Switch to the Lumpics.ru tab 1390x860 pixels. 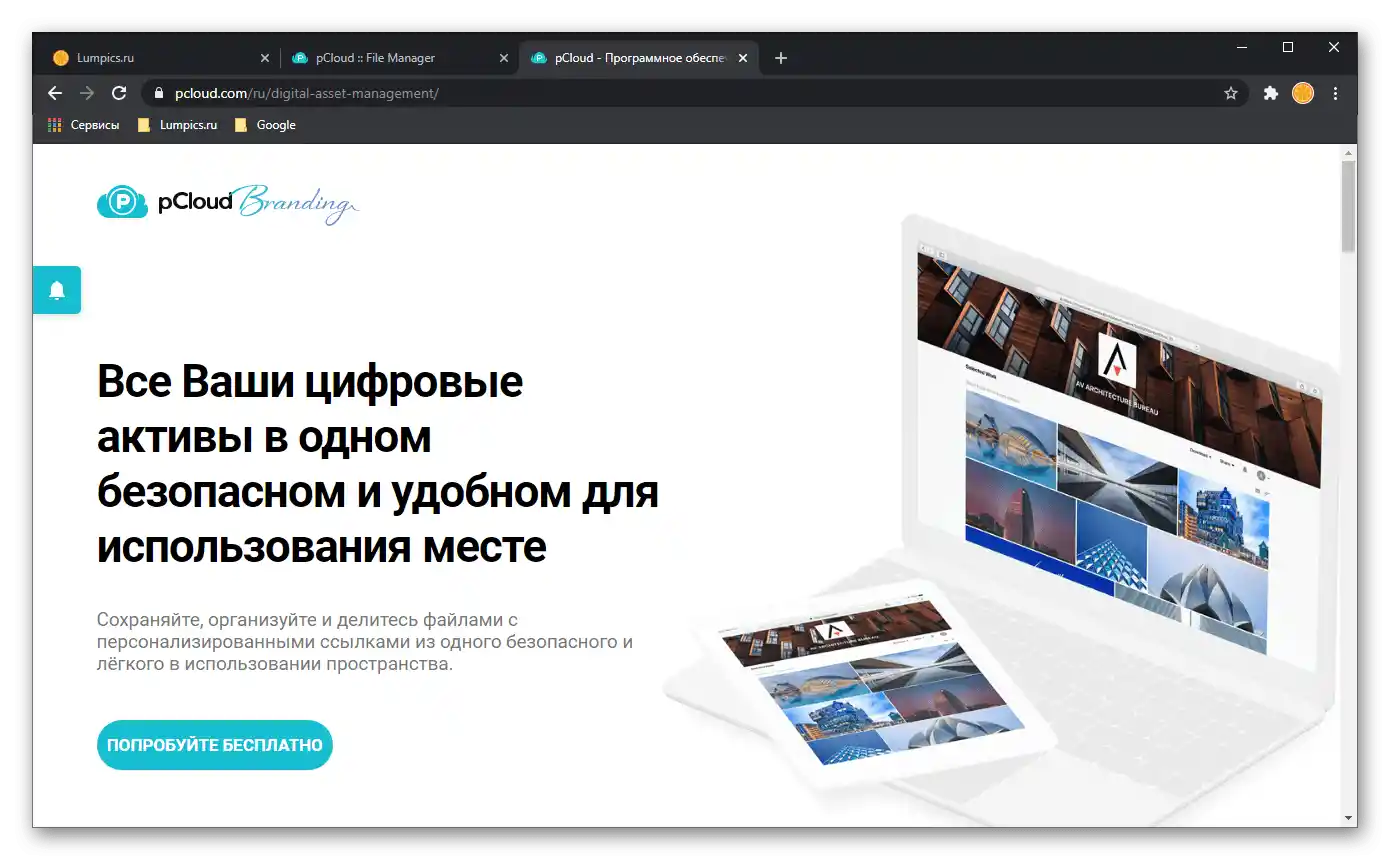[160, 58]
